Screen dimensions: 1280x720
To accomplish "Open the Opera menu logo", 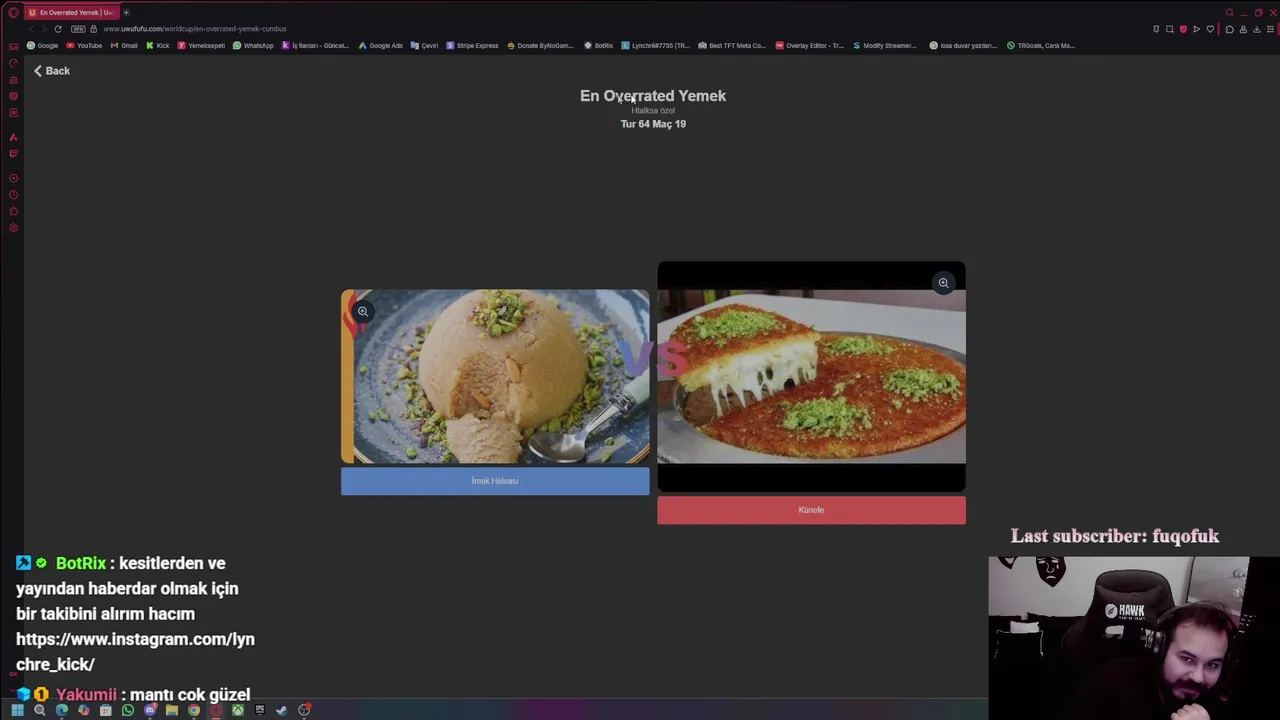I will [x=13, y=12].
